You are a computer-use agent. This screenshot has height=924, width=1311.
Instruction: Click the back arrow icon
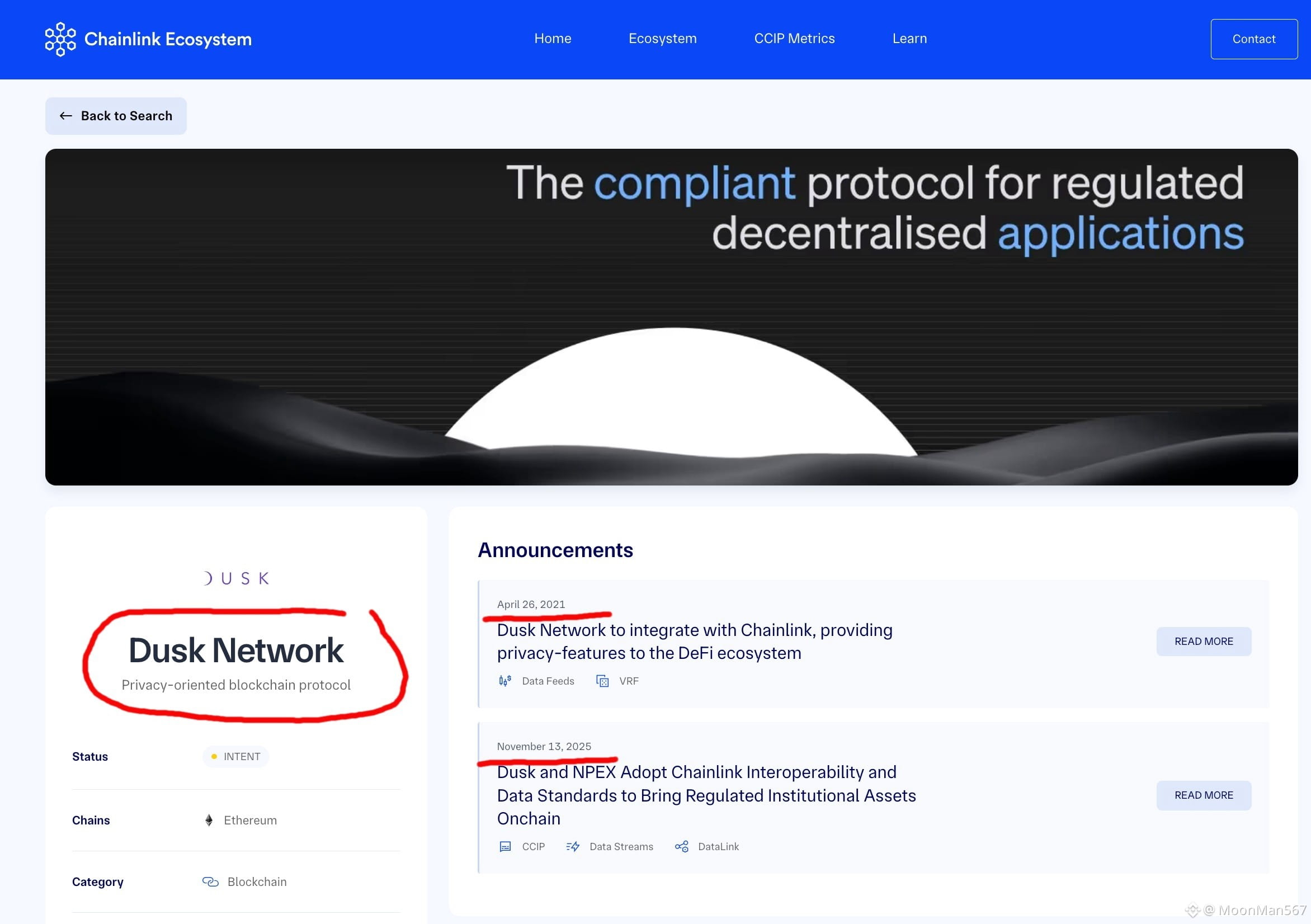[65, 116]
